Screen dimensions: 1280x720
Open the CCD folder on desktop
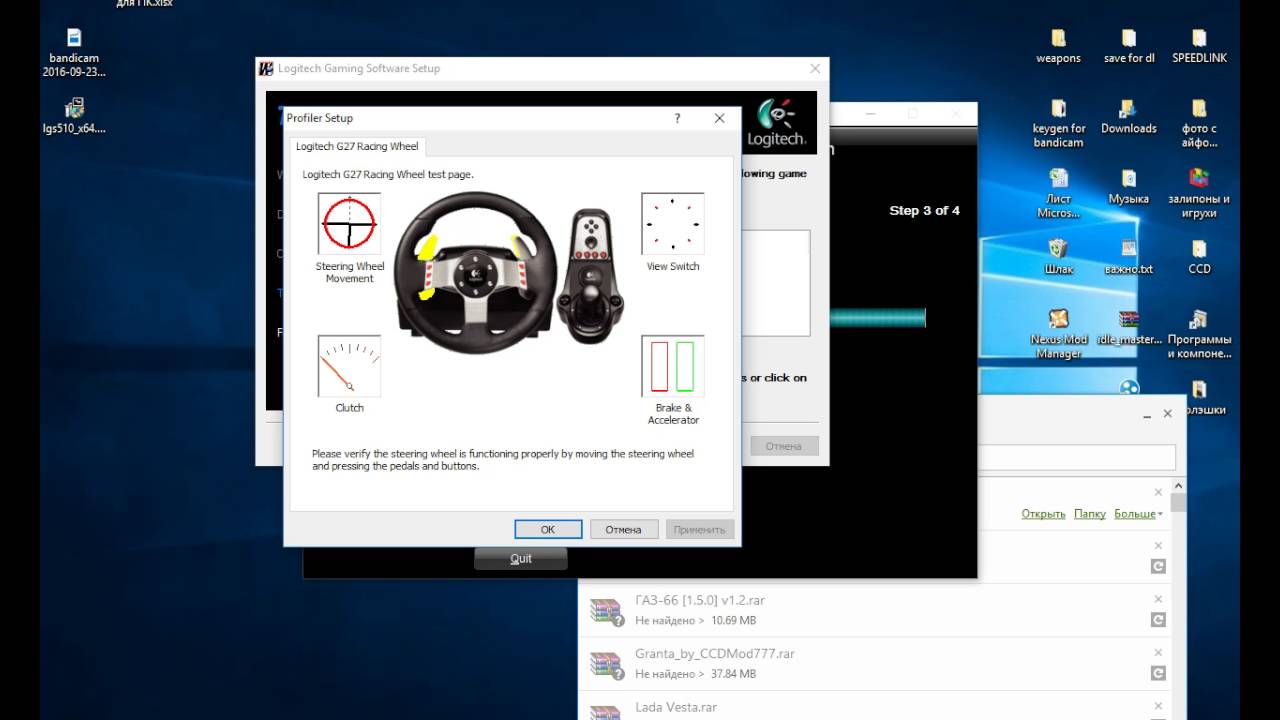coord(1199,256)
